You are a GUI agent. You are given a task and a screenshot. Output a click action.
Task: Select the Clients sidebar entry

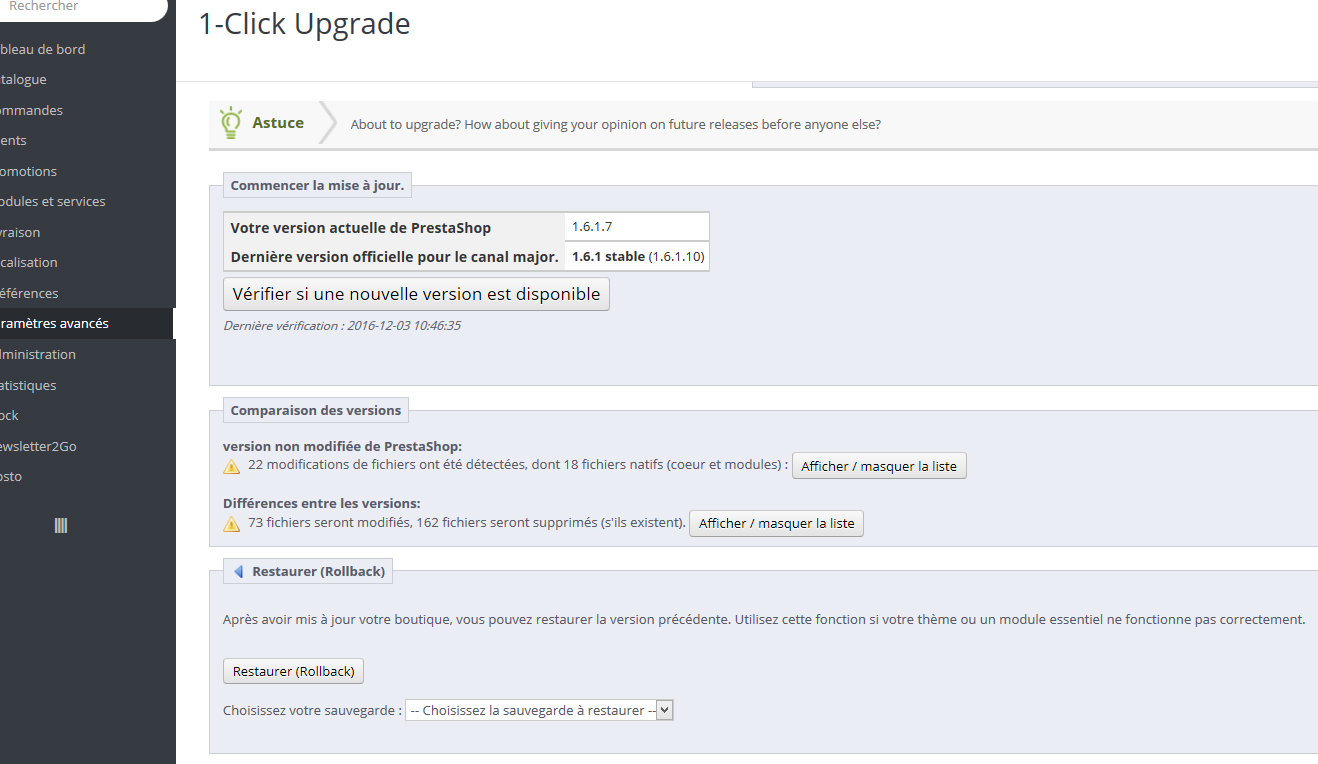(x=14, y=140)
